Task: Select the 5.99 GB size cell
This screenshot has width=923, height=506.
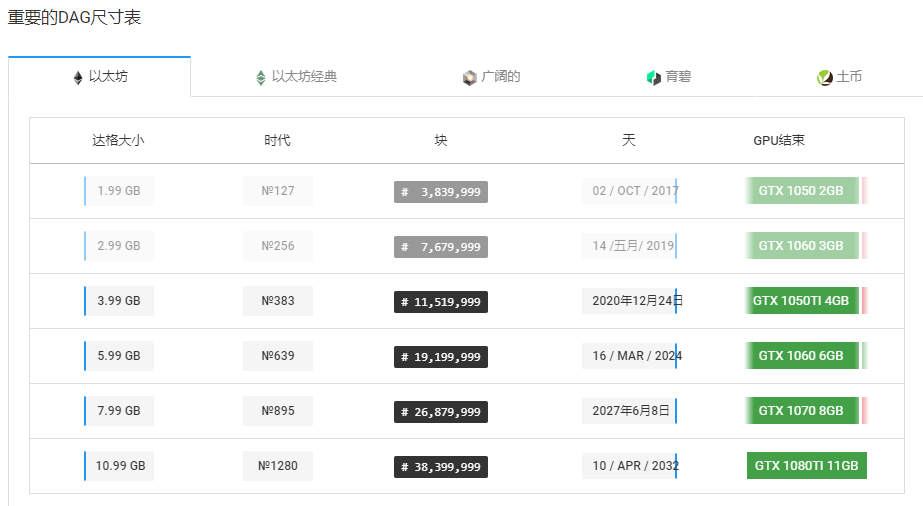Action: [119, 355]
